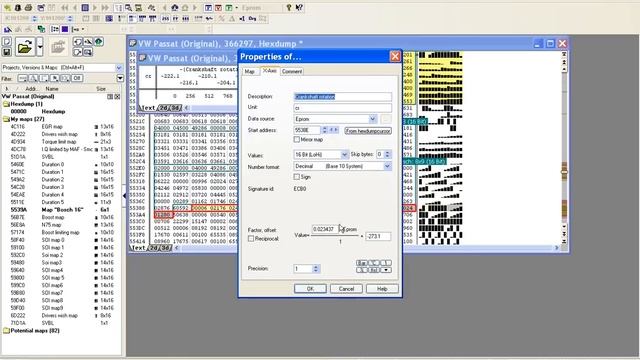The height and width of the screenshot is (360, 640).
Task: Click the blue T view icon
Action: coord(208,7)
